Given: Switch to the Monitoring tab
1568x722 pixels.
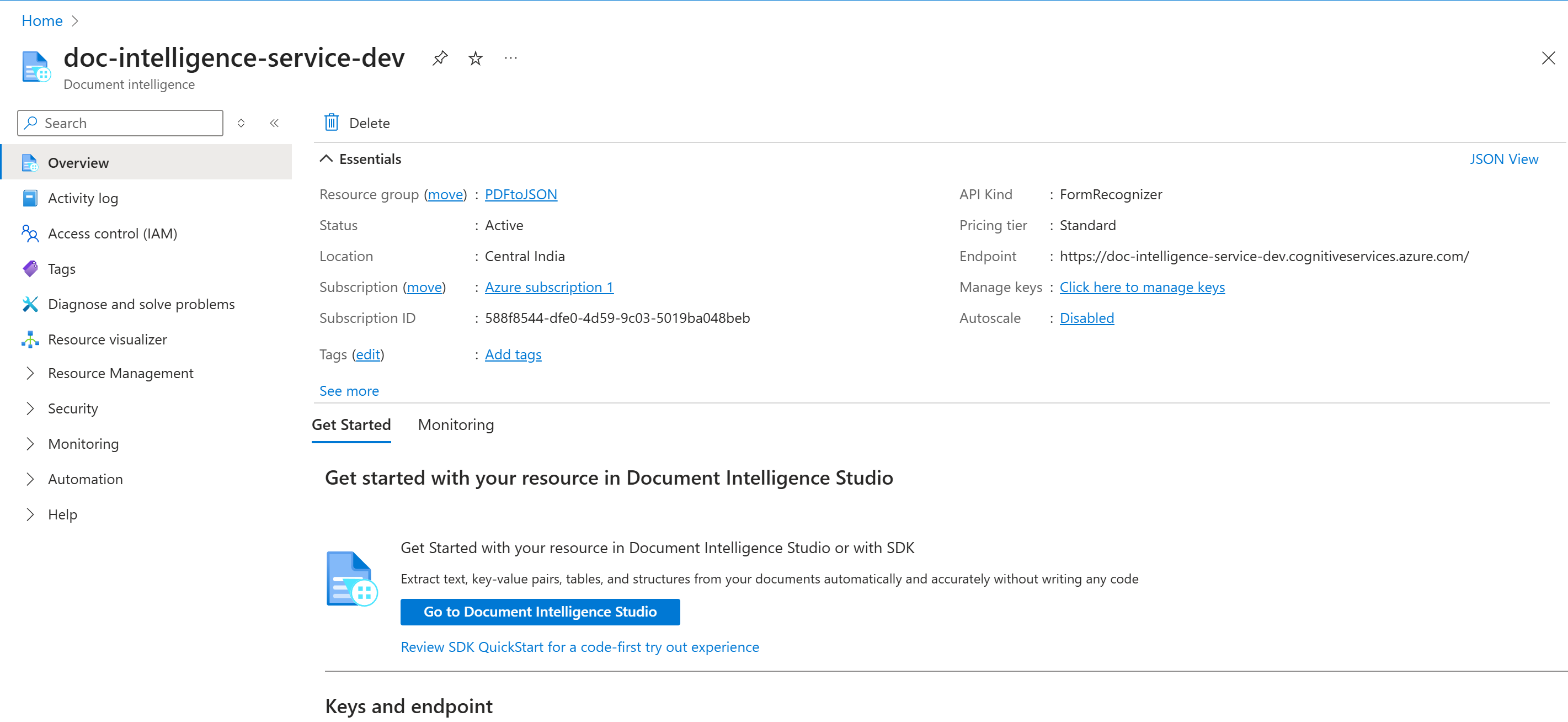Looking at the screenshot, I should coord(455,424).
